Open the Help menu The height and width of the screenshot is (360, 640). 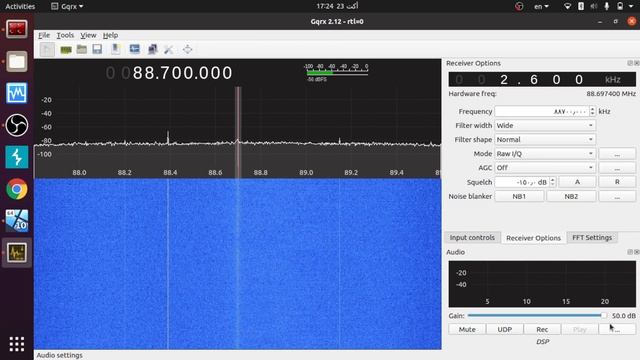110,35
